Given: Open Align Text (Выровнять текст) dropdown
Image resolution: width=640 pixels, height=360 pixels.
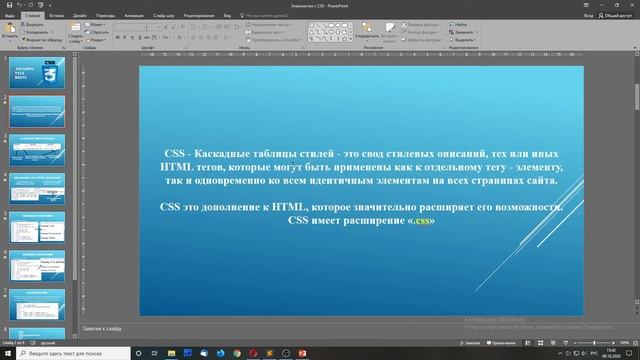Looking at the screenshot, I should click(x=265, y=32).
